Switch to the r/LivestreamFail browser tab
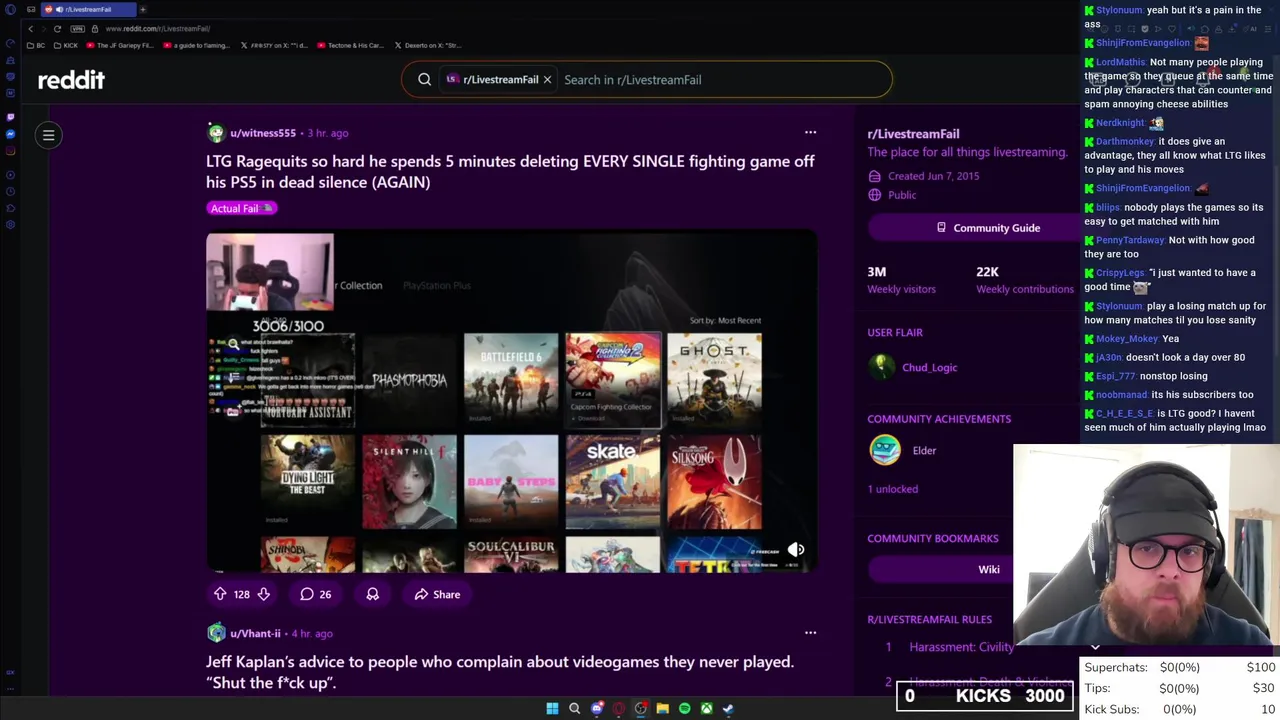This screenshot has height=720, width=1280. pos(88,9)
